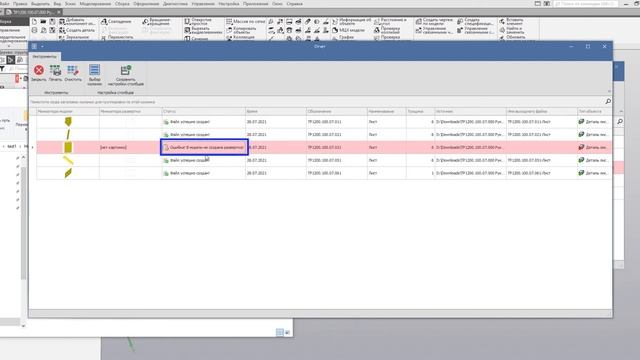
Task: Open the Справка menu
Action: (294, 4)
